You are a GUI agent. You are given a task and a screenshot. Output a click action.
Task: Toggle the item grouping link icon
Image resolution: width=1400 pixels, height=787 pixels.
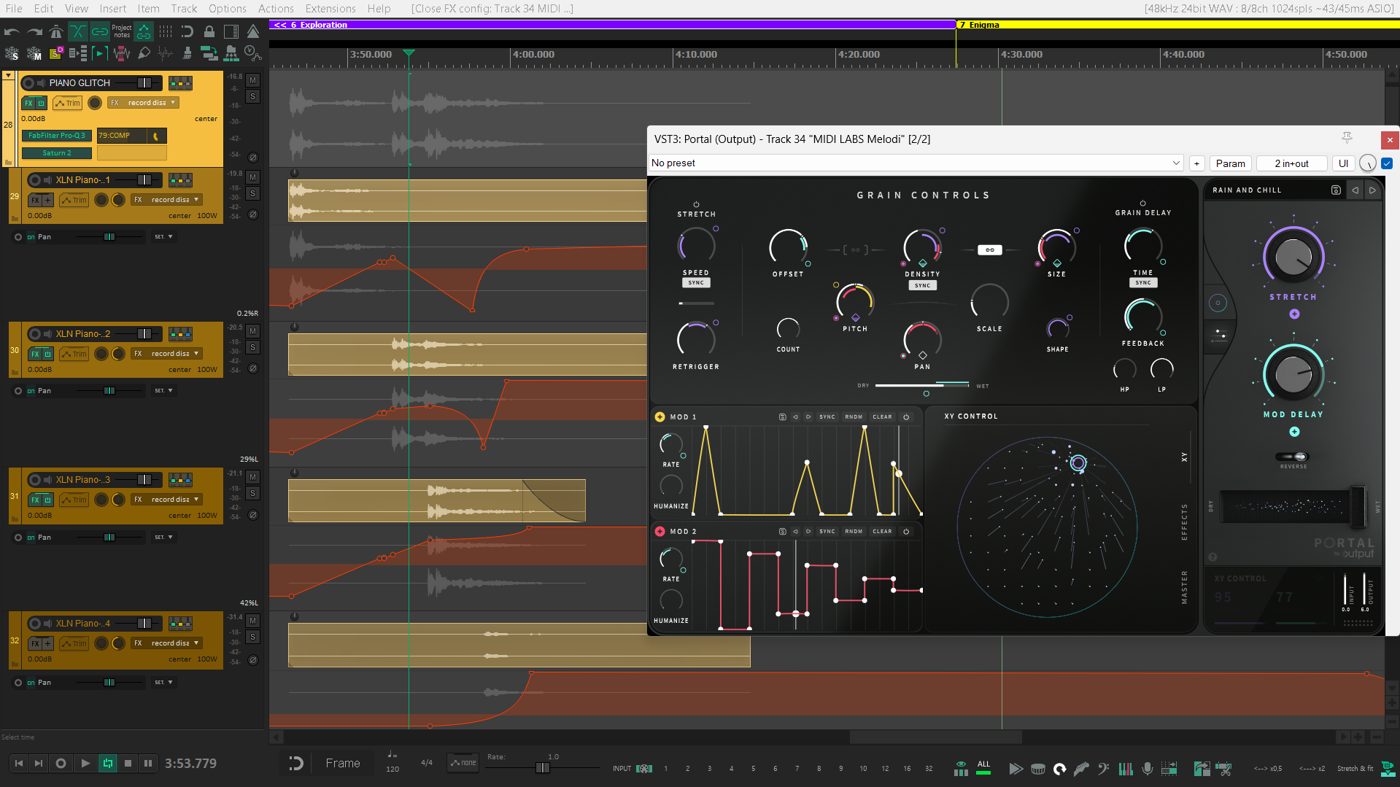click(100, 32)
